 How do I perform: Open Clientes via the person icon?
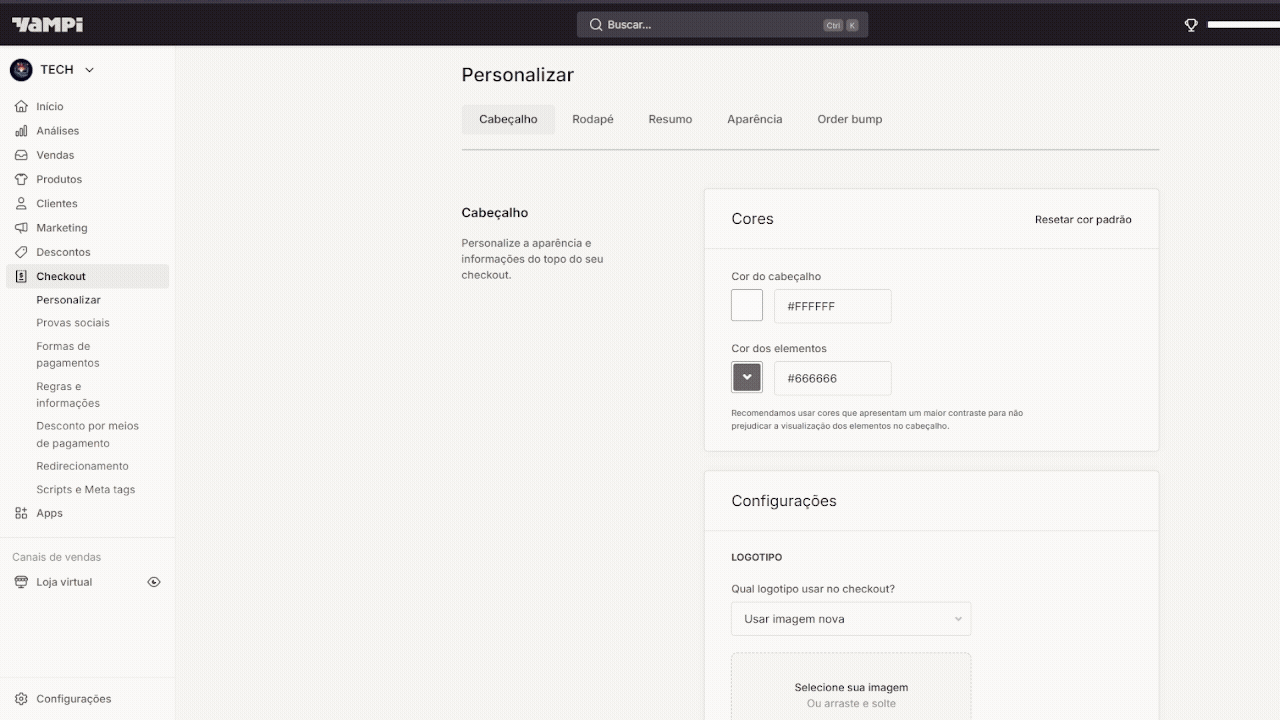coord(21,204)
